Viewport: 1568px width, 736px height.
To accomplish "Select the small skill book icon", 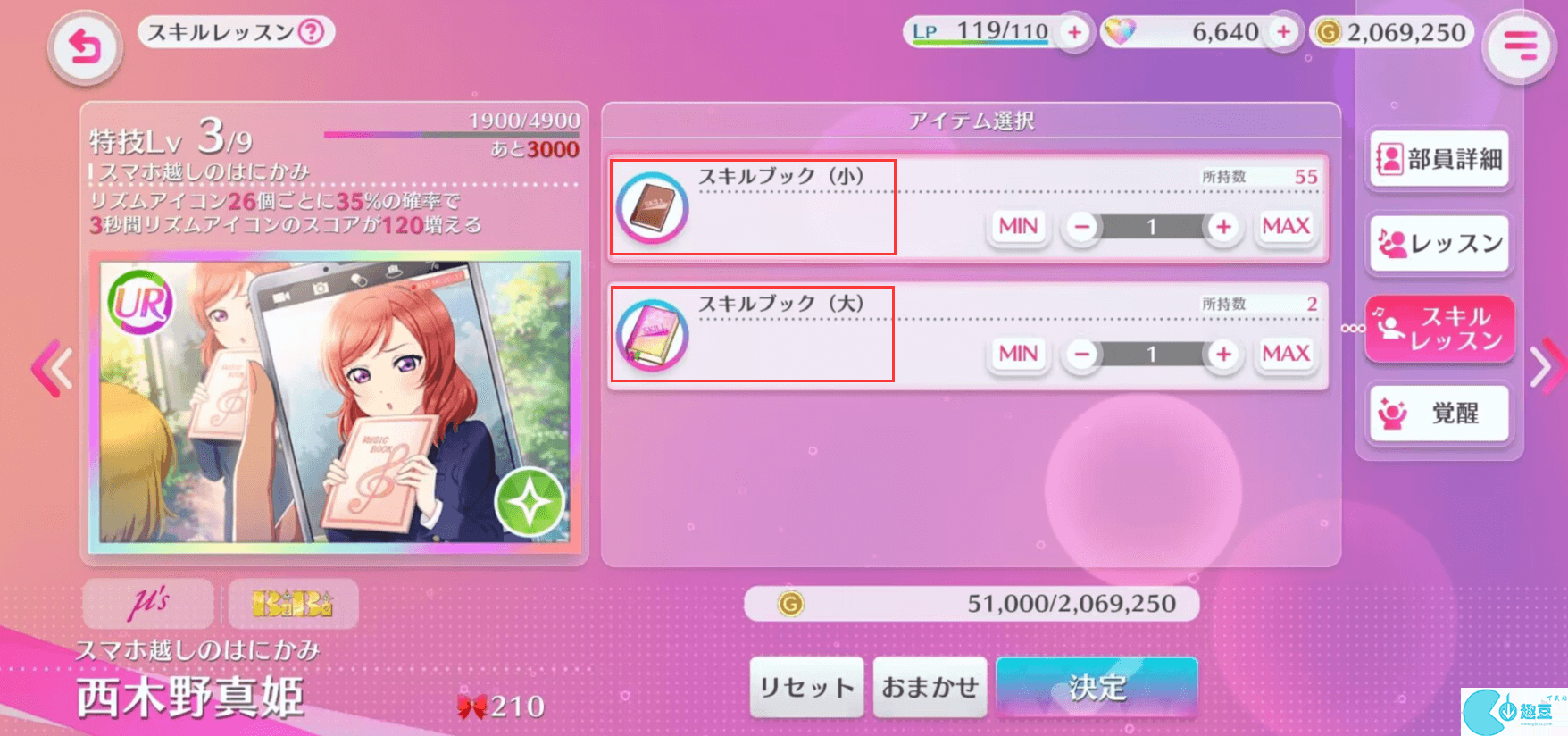I will coord(652,208).
